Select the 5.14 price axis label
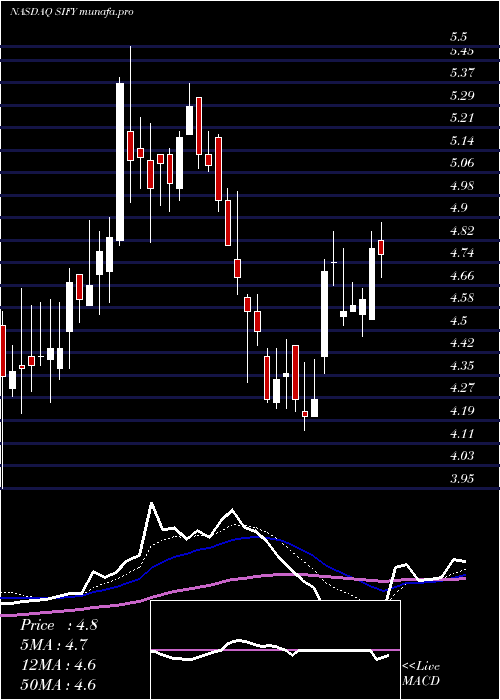 click(462, 141)
